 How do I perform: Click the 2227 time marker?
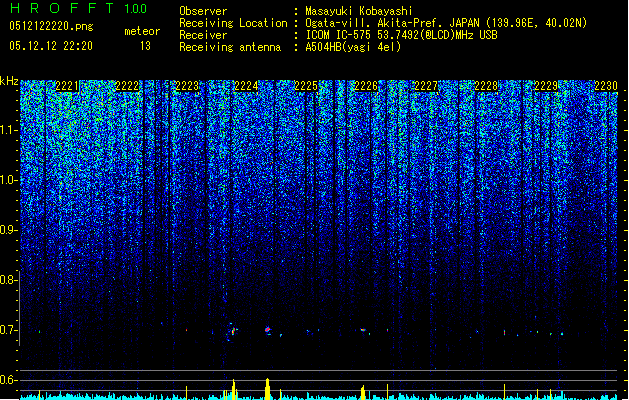(x=426, y=86)
